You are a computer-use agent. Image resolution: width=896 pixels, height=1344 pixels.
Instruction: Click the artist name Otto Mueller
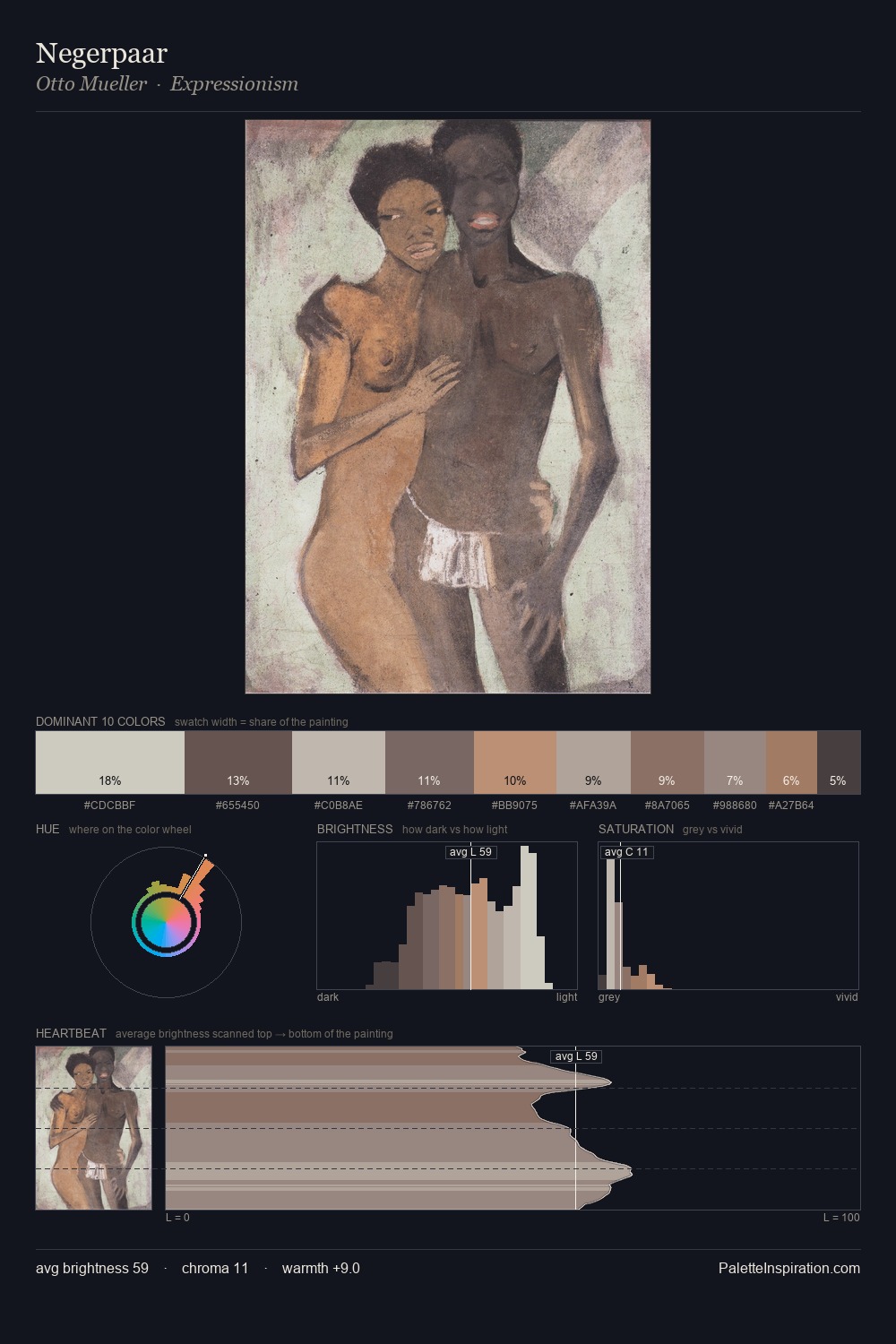click(91, 83)
